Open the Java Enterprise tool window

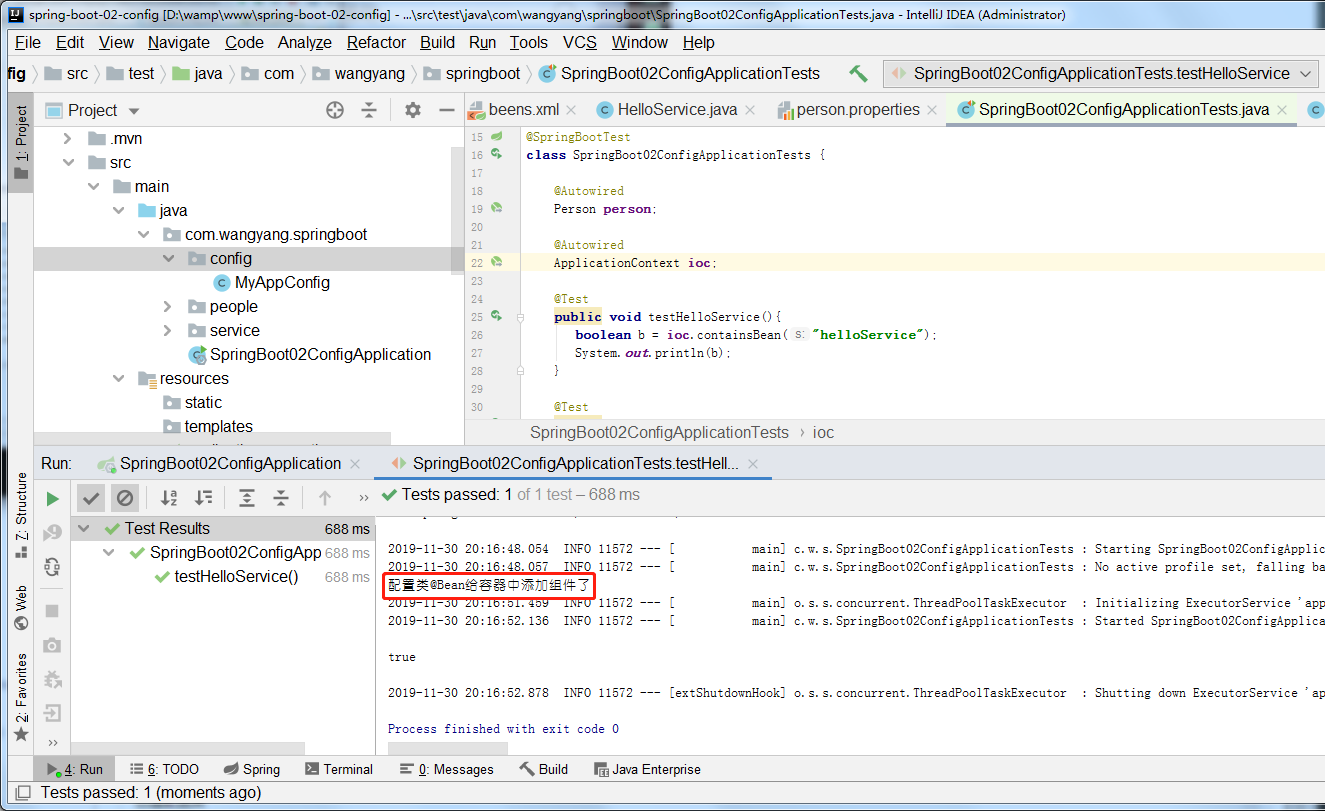[646, 769]
